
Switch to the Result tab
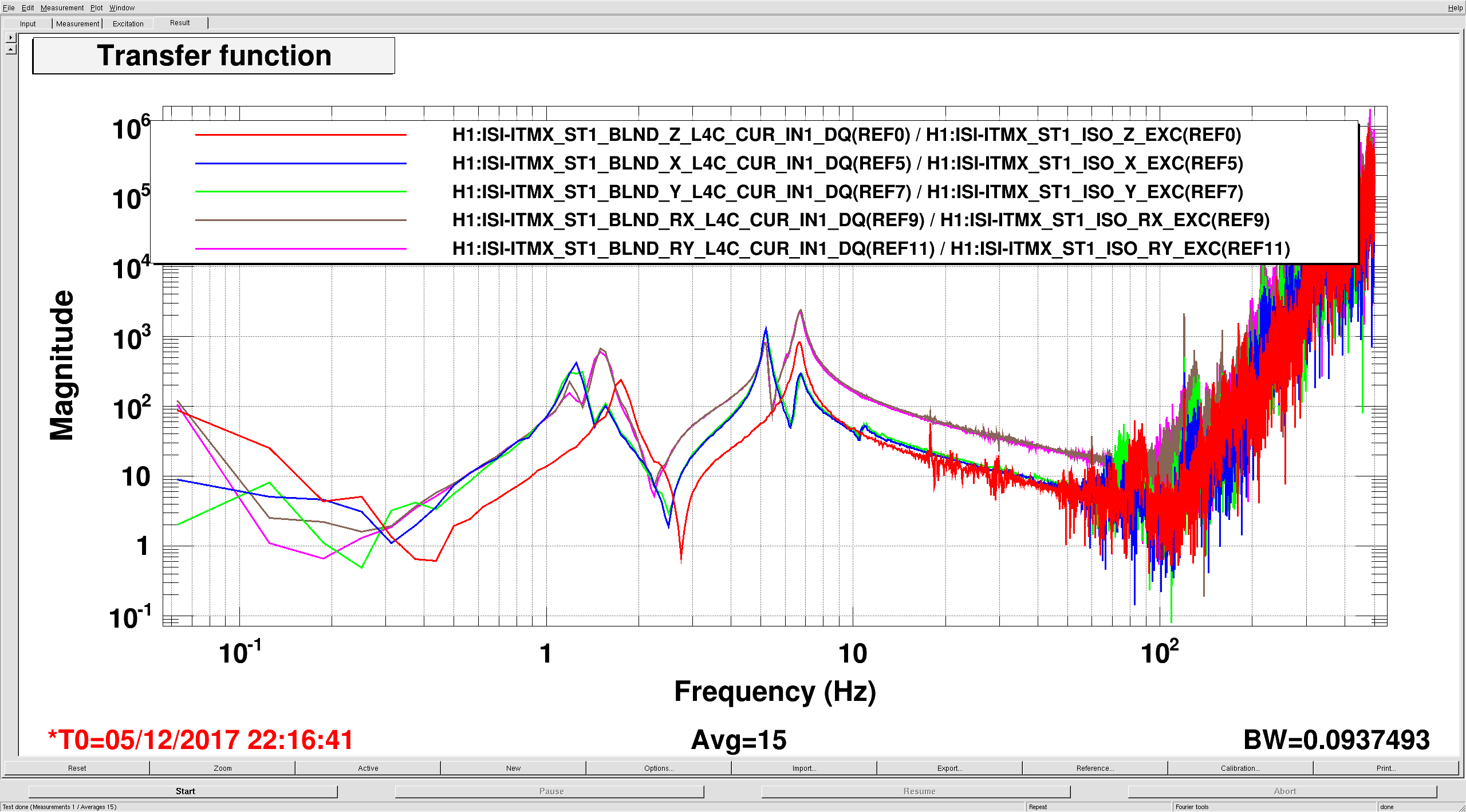180,23
